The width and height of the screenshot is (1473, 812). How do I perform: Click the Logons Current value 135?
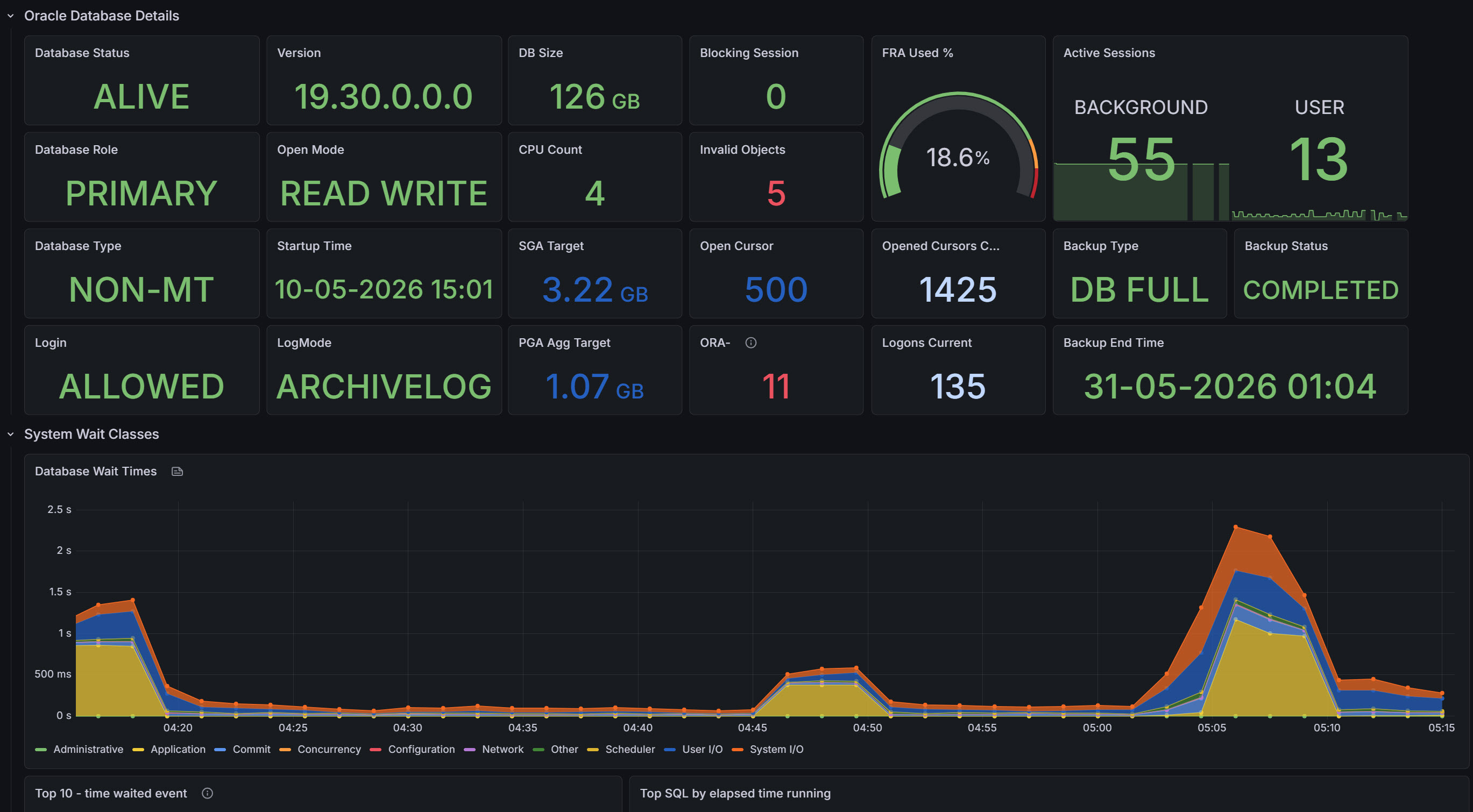[958, 386]
